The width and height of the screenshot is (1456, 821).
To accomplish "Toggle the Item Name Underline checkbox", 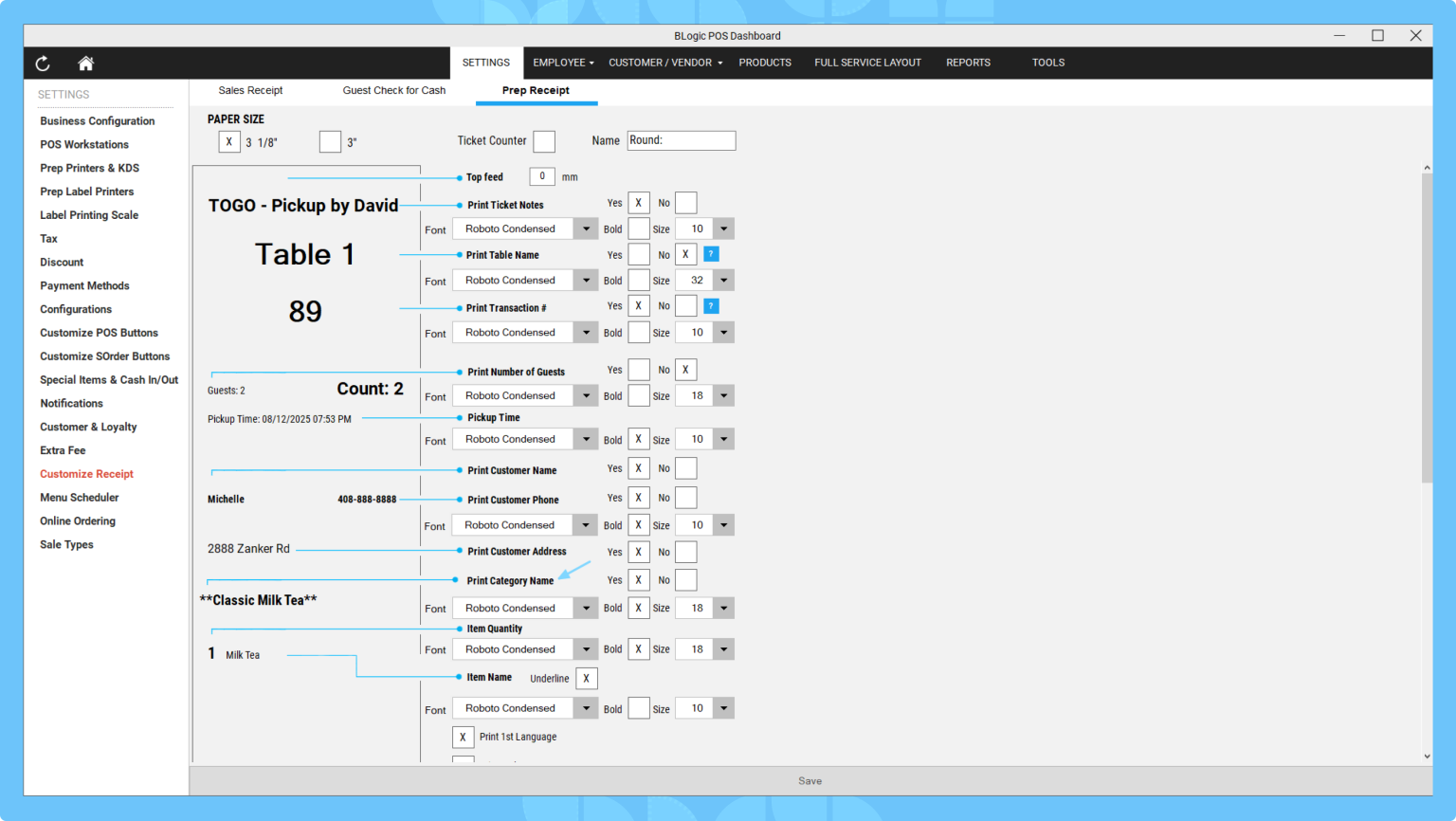I will 587,678.
